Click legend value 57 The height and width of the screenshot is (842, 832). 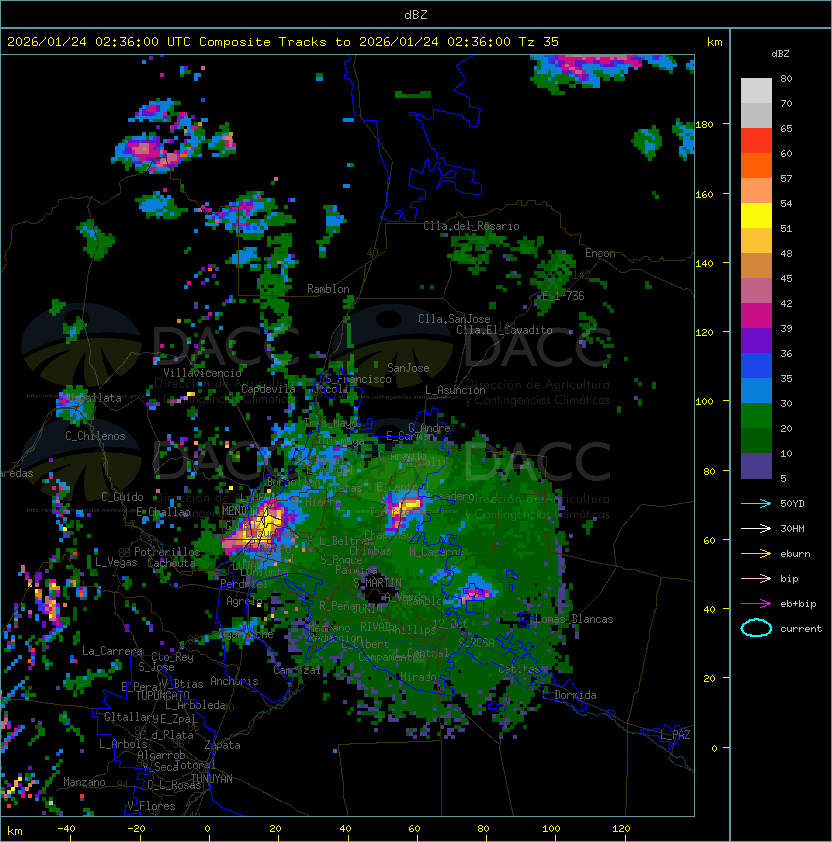(x=786, y=178)
